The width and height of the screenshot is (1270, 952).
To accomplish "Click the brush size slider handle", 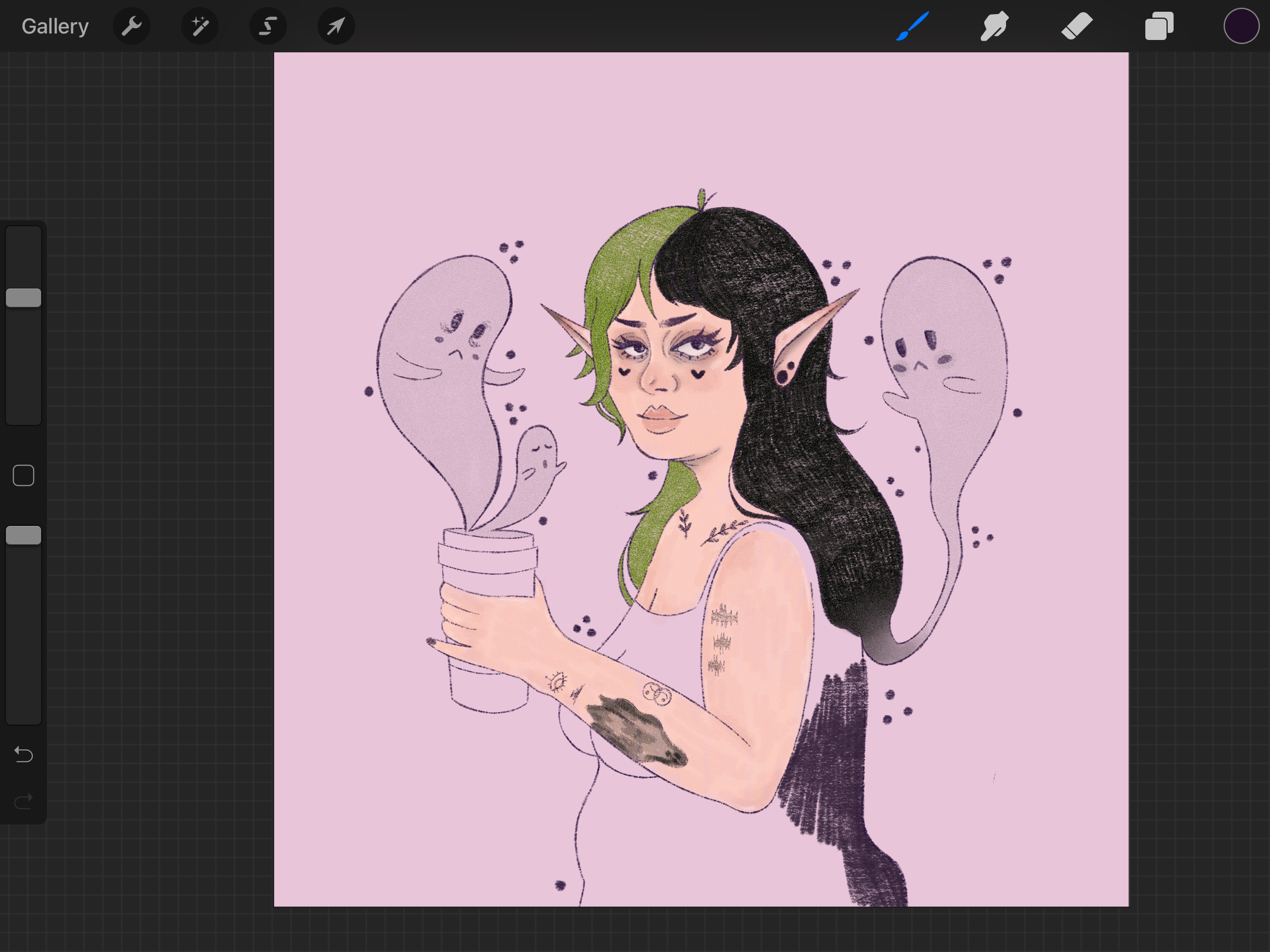I will tap(24, 298).
